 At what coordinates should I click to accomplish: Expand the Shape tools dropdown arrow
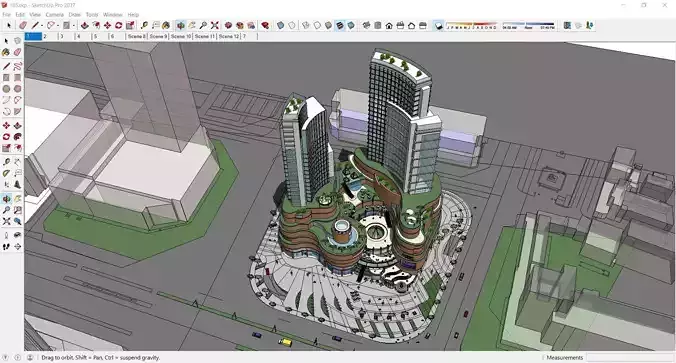click(x=73, y=25)
